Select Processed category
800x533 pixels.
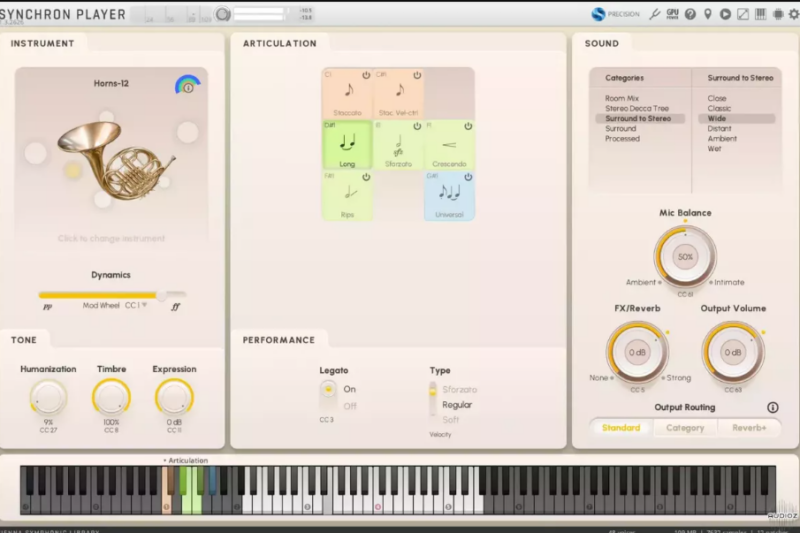622,138
